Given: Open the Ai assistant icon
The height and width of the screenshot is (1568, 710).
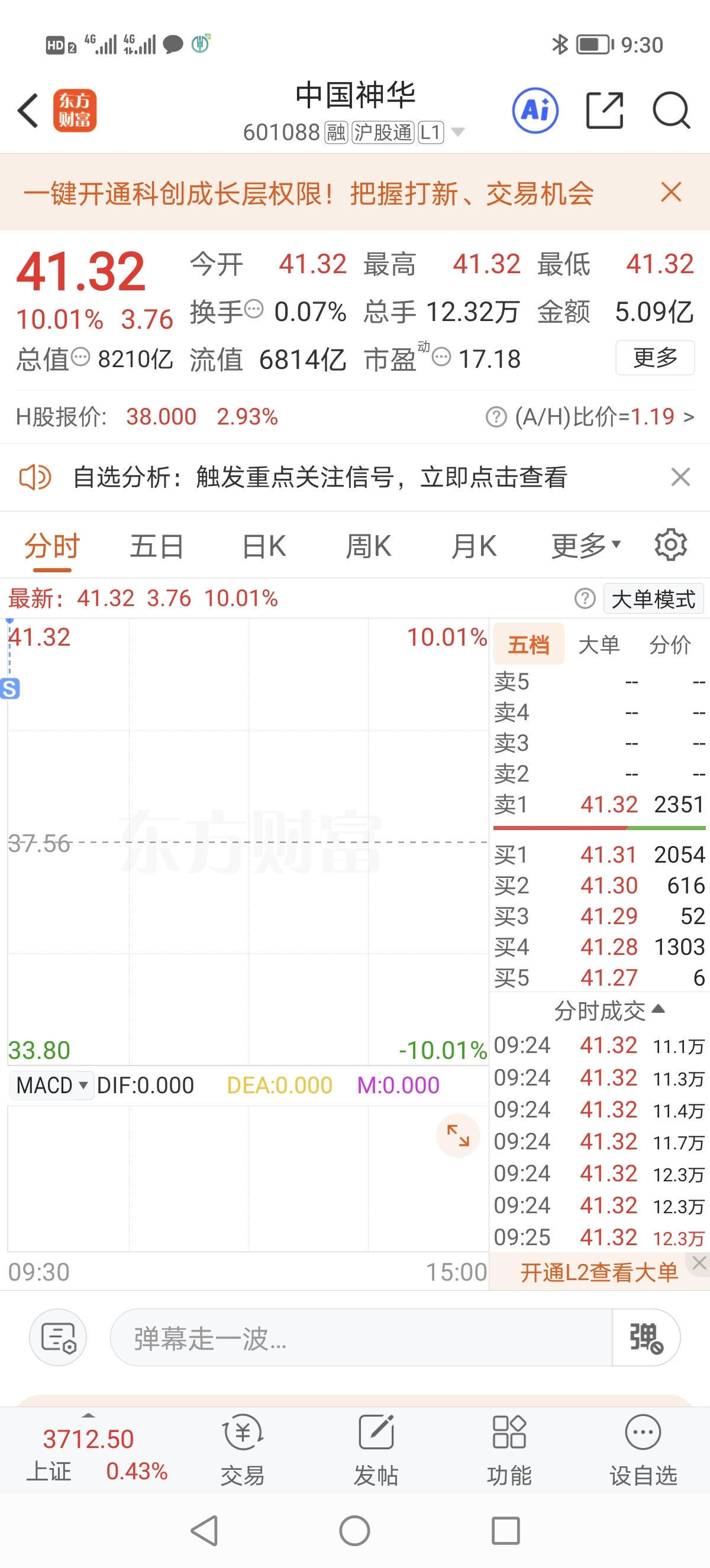Looking at the screenshot, I should point(535,110).
